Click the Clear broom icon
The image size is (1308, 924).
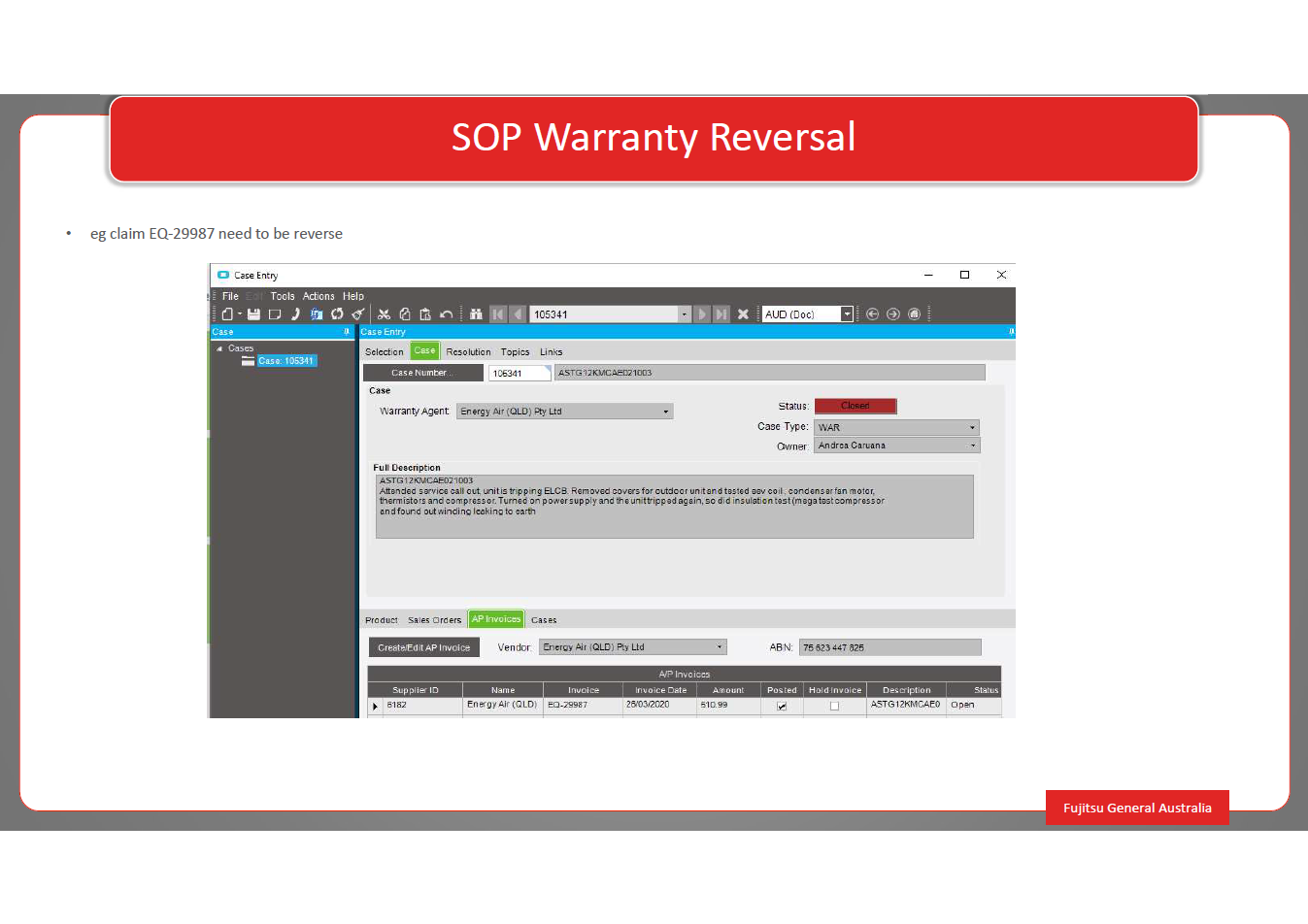coord(358,313)
